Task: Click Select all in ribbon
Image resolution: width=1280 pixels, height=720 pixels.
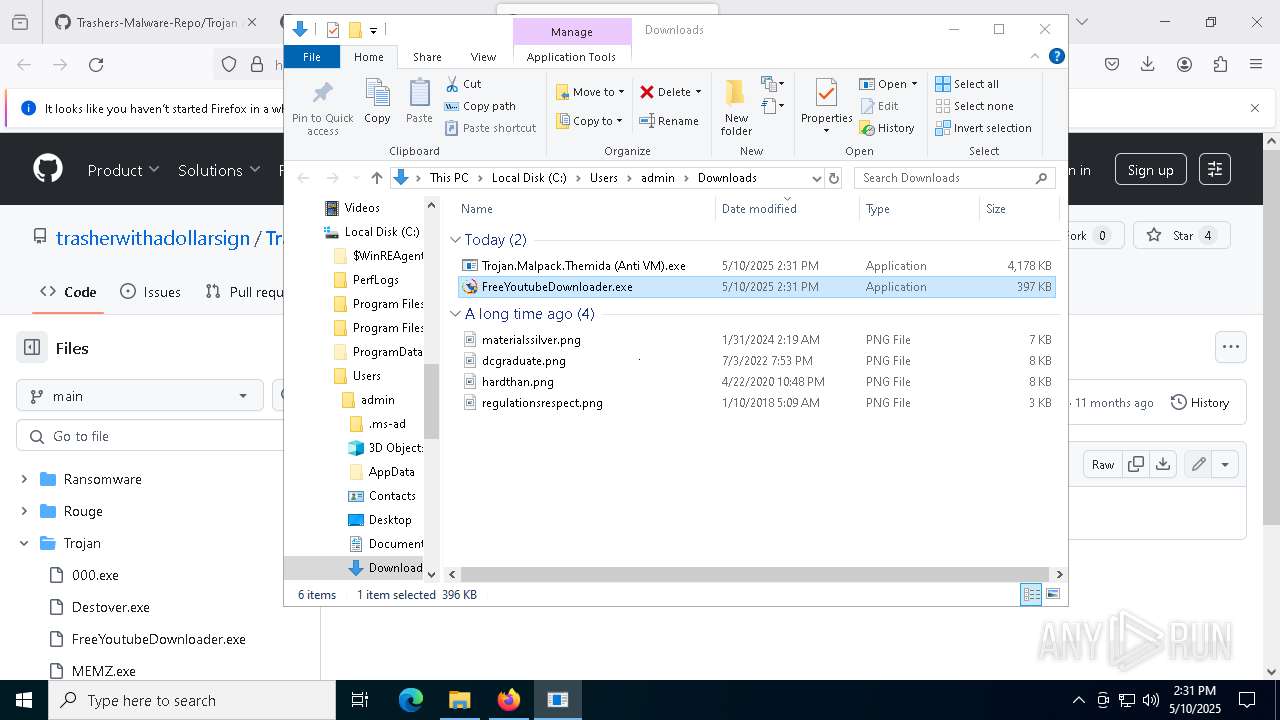Action: [x=967, y=84]
